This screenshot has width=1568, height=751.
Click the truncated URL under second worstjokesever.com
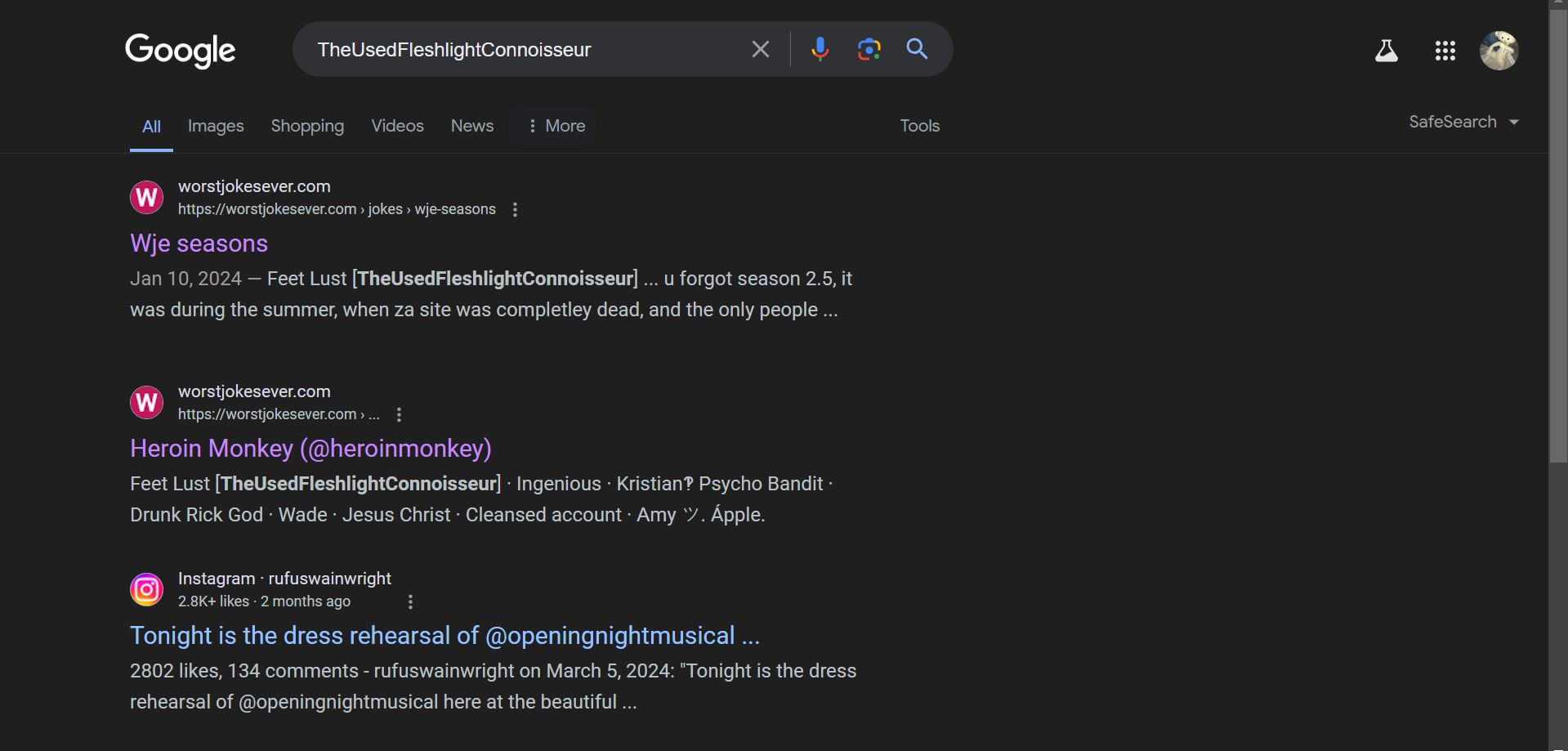coord(279,414)
